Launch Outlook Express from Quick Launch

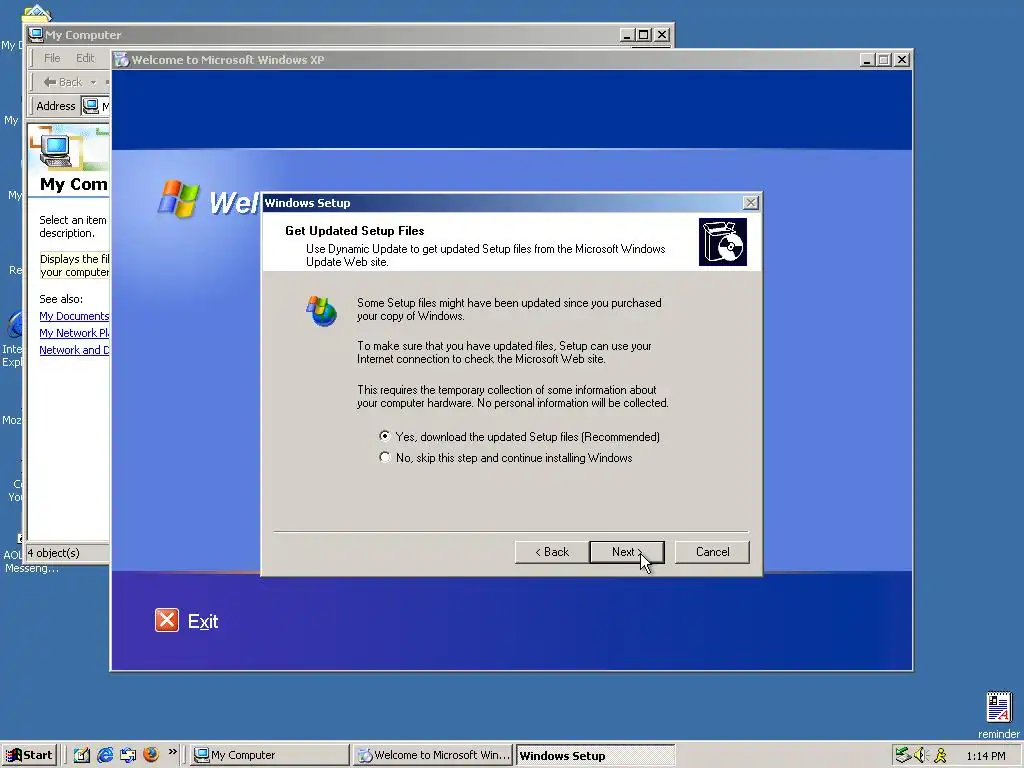[128, 755]
